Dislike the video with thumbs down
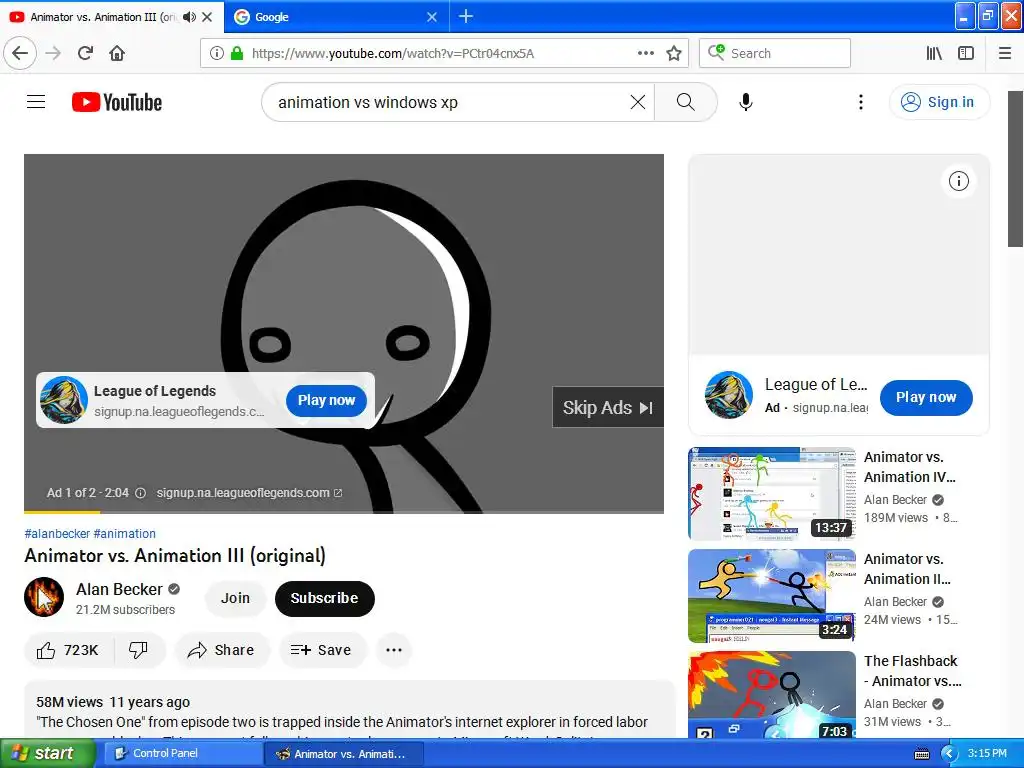The image size is (1024, 768). (138, 650)
